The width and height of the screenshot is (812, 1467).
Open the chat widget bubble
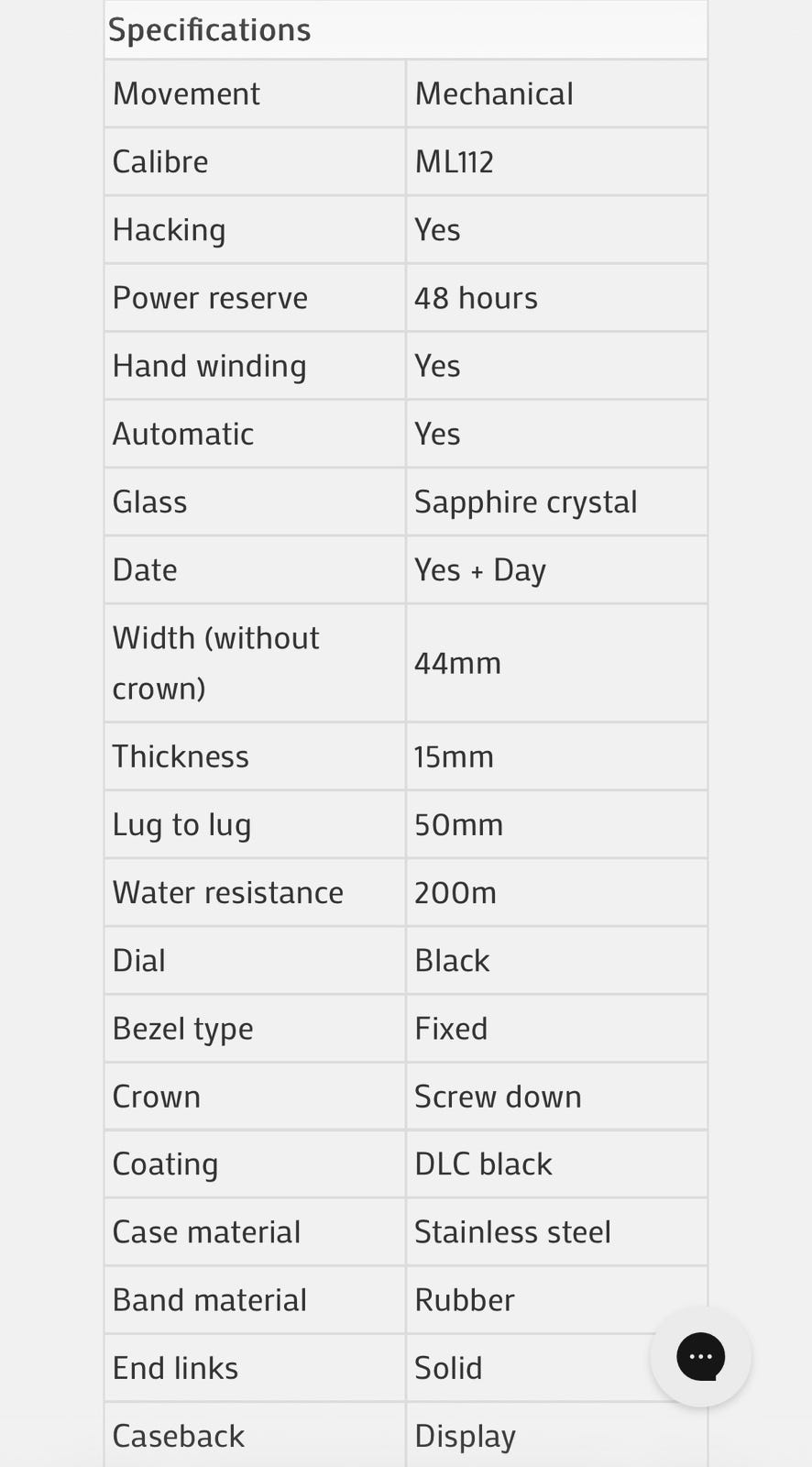coord(701,1356)
